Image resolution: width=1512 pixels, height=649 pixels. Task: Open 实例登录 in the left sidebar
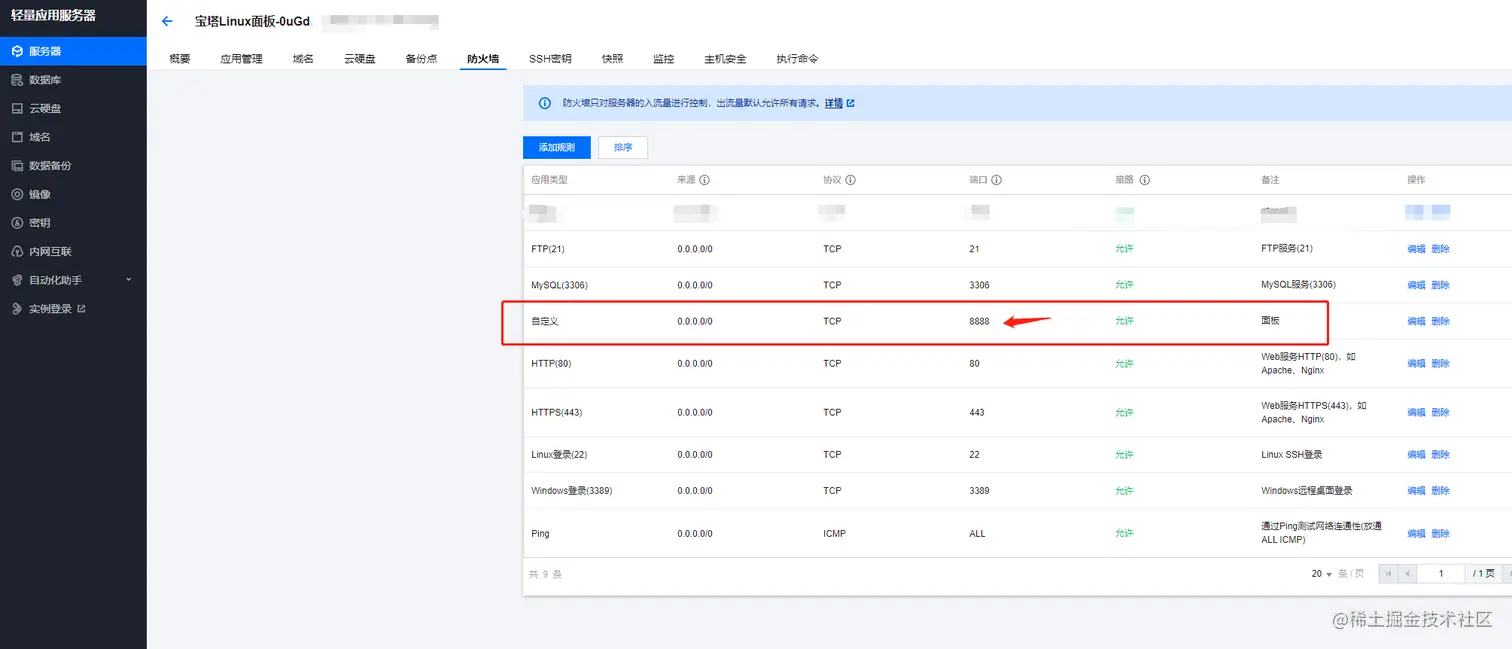(x=73, y=309)
